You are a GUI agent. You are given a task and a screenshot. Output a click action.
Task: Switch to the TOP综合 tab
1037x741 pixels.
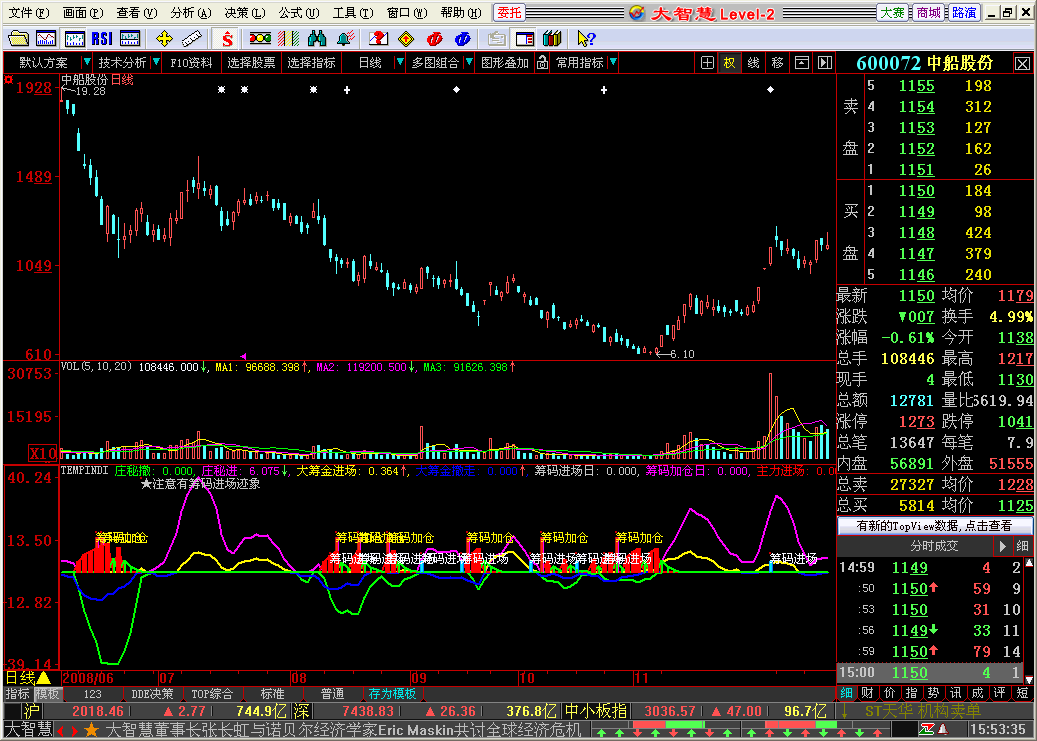[x=212, y=693]
